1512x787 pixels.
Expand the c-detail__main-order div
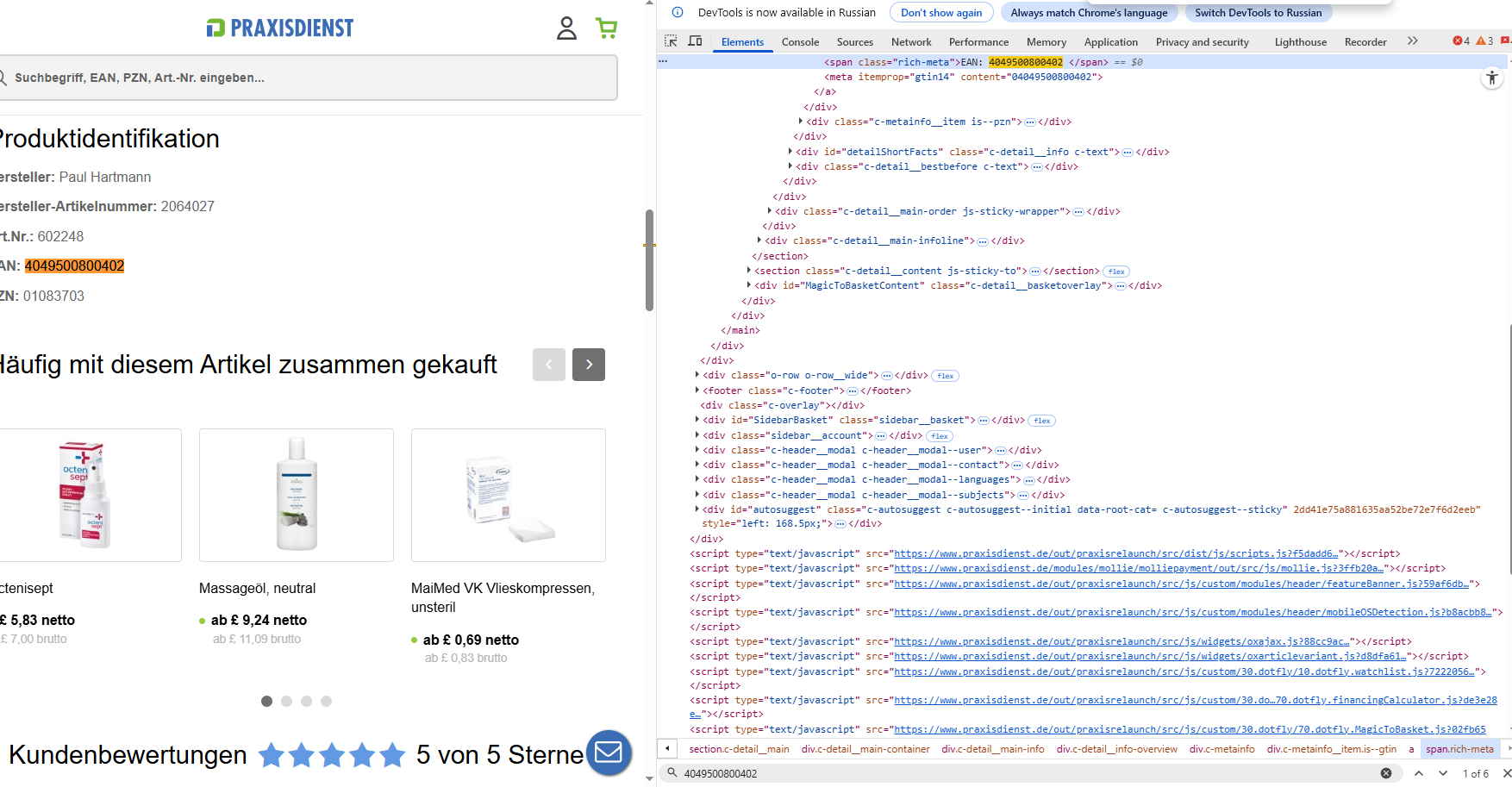(x=770, y=211)
